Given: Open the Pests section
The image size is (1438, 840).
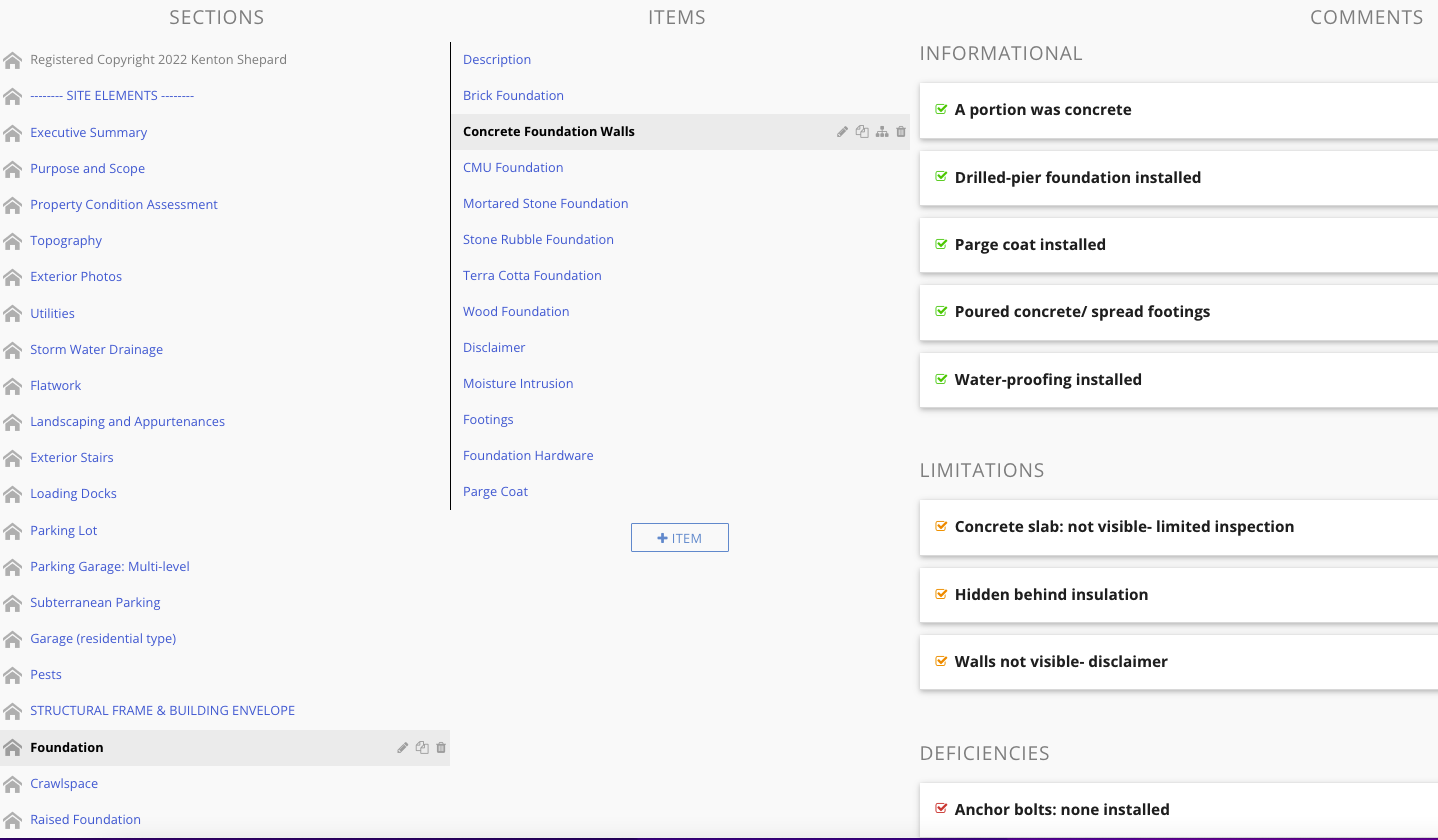Looking at the screenshot, I should coord(46,675).
